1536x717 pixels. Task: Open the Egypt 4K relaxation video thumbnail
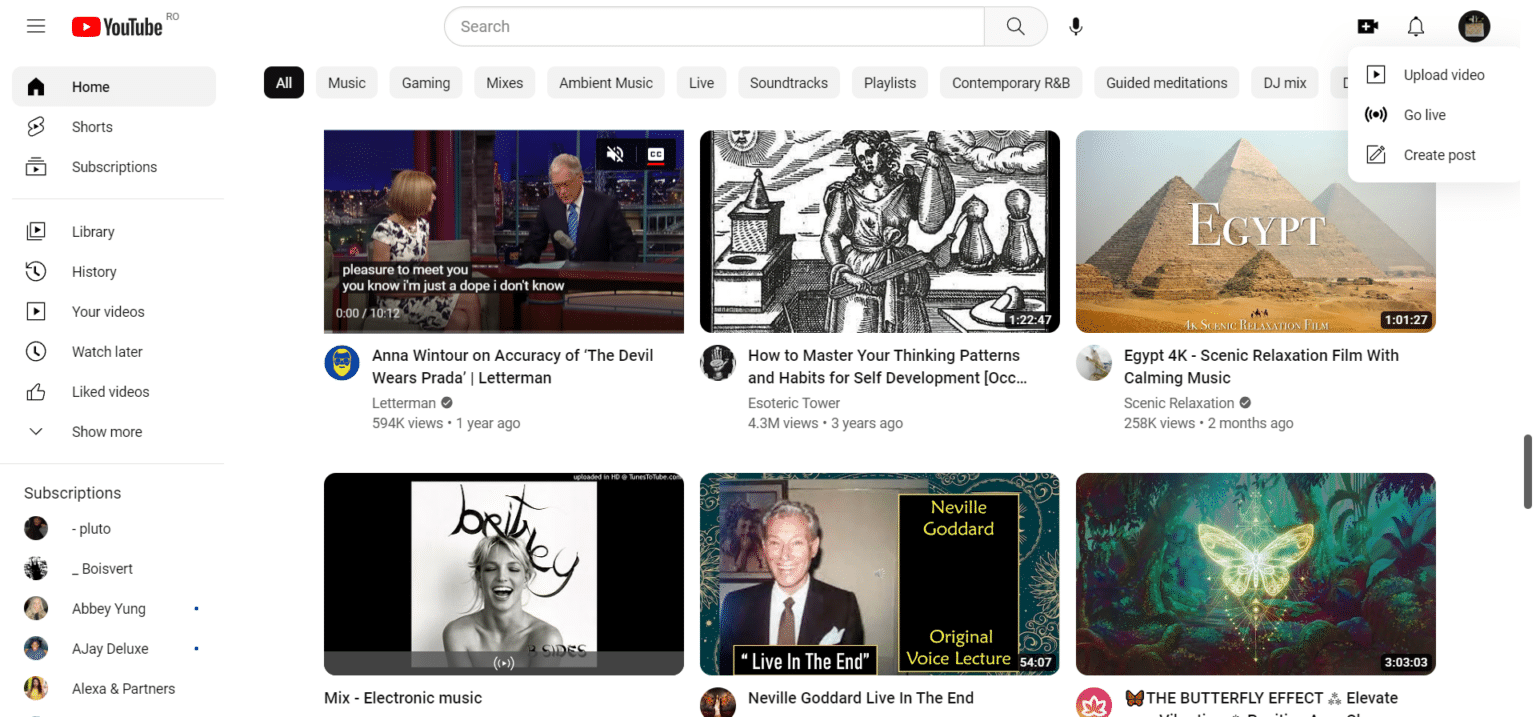1255,231
